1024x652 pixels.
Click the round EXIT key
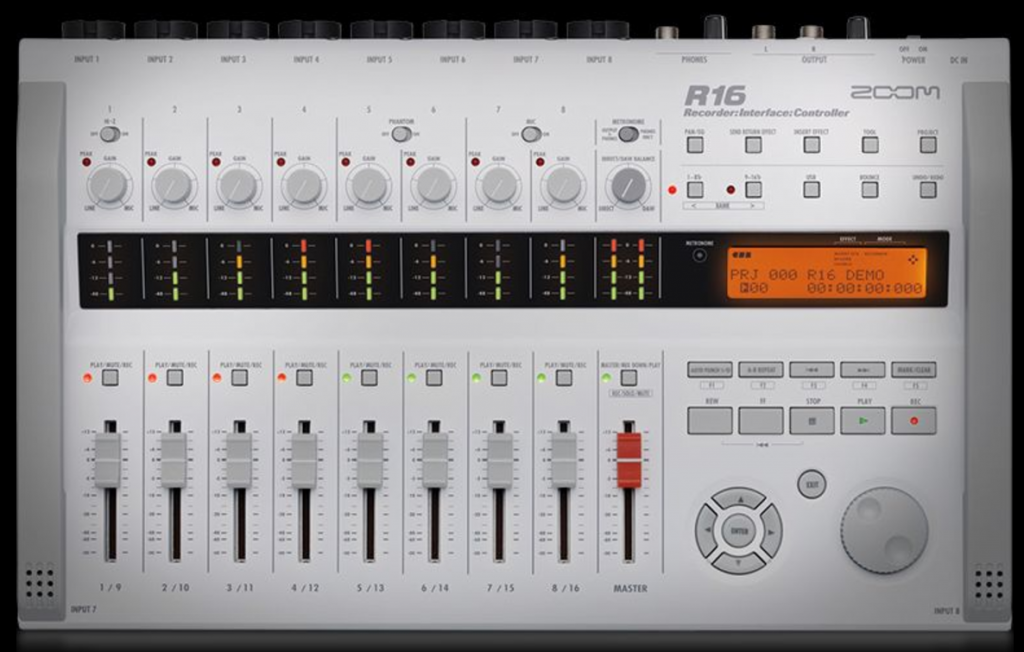click(812, 485)
